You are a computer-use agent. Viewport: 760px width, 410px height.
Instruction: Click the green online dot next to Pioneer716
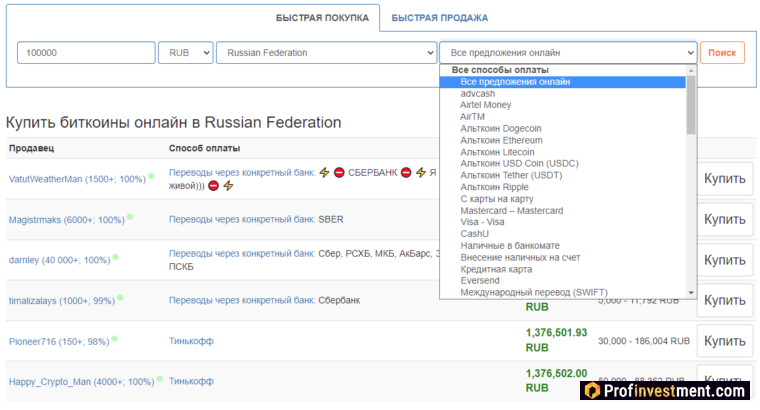point(114,338)
